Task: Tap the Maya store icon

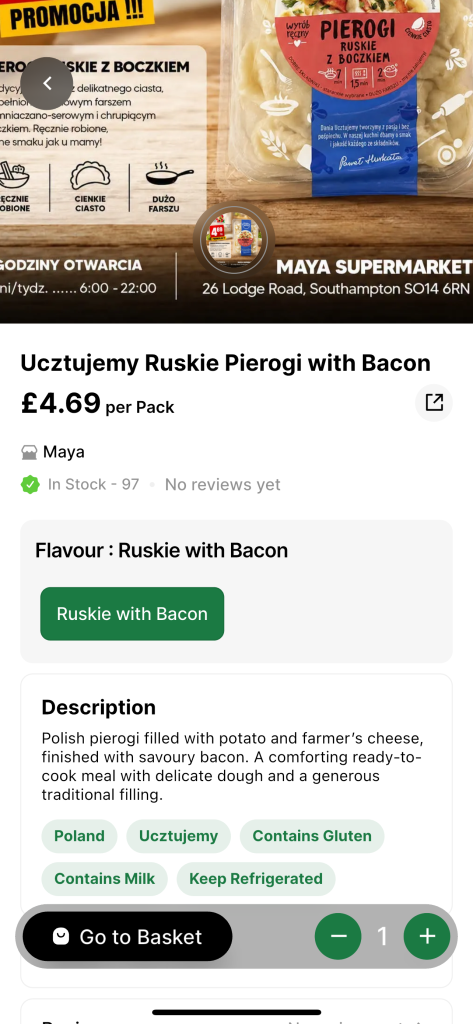Action: point(29,452)
